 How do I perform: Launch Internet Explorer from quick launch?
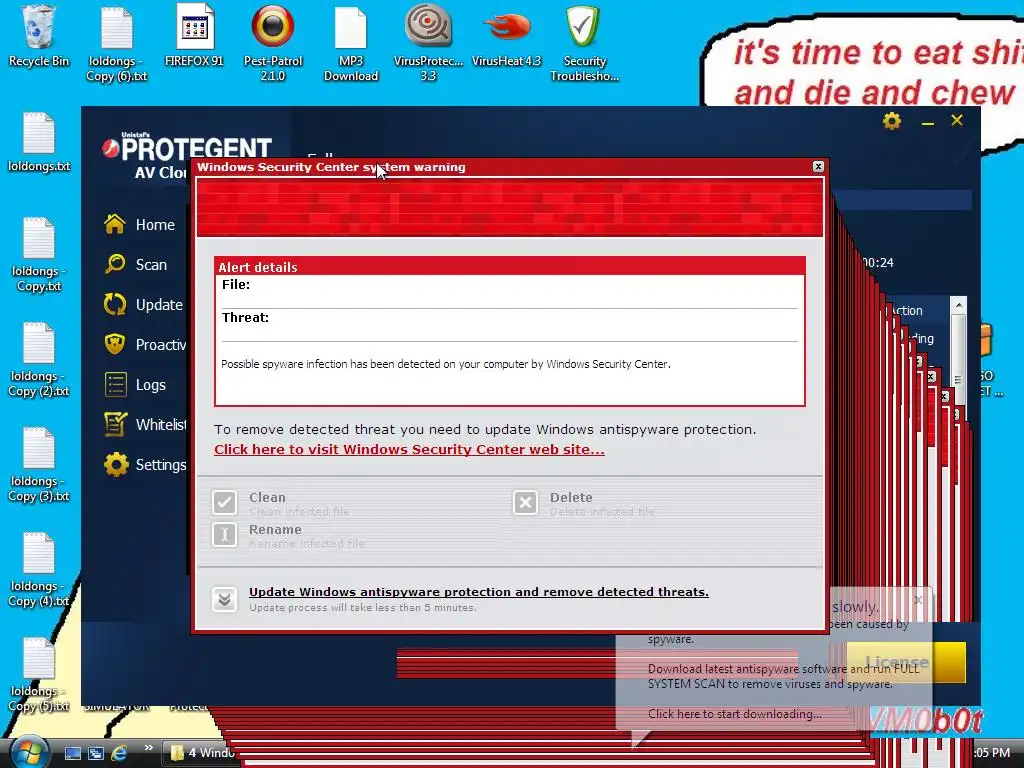pos(119,753)
